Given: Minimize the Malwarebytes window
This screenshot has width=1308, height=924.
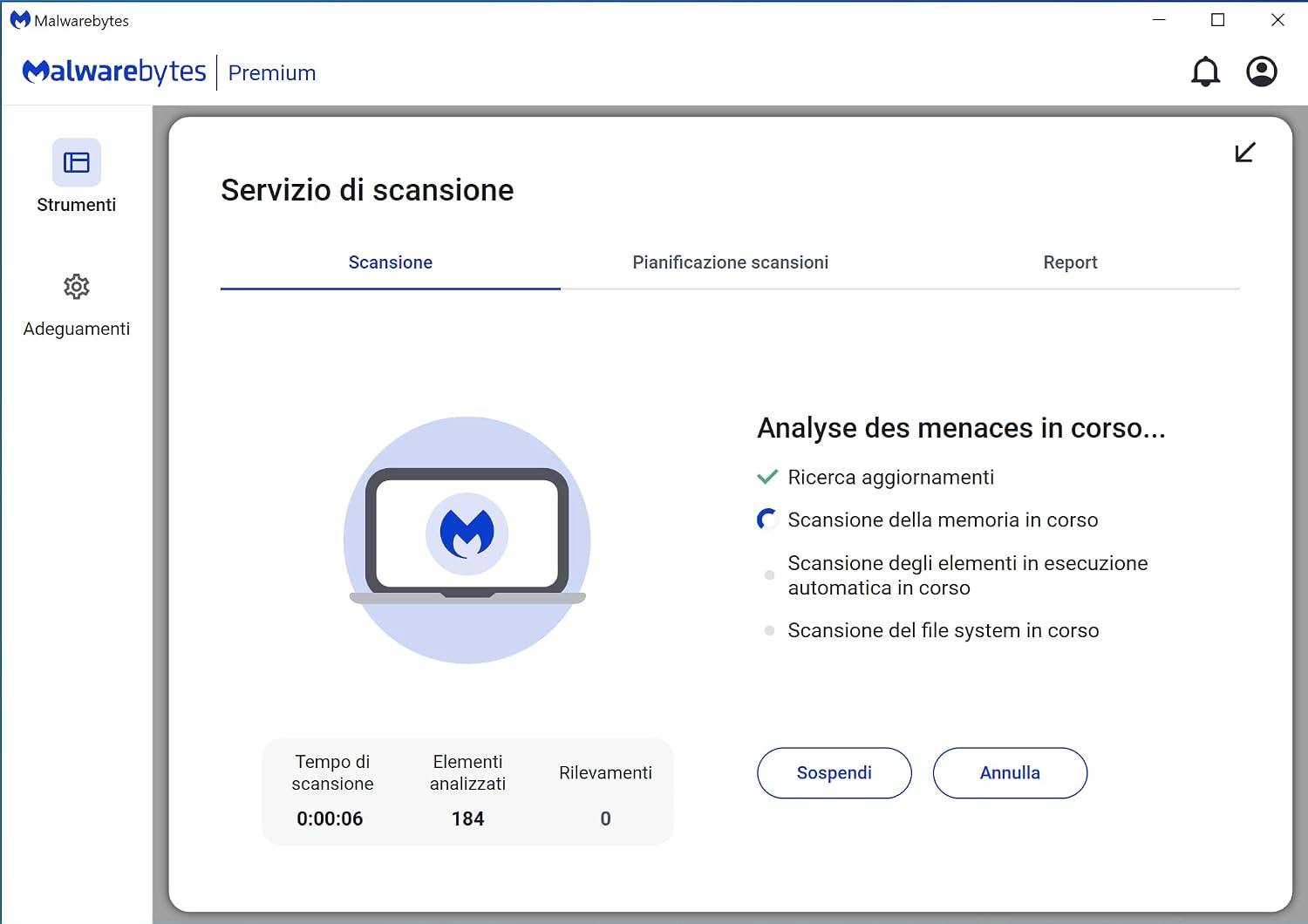Looking at the screenshot, I should pyautogui.click(x=1159, y=20).
